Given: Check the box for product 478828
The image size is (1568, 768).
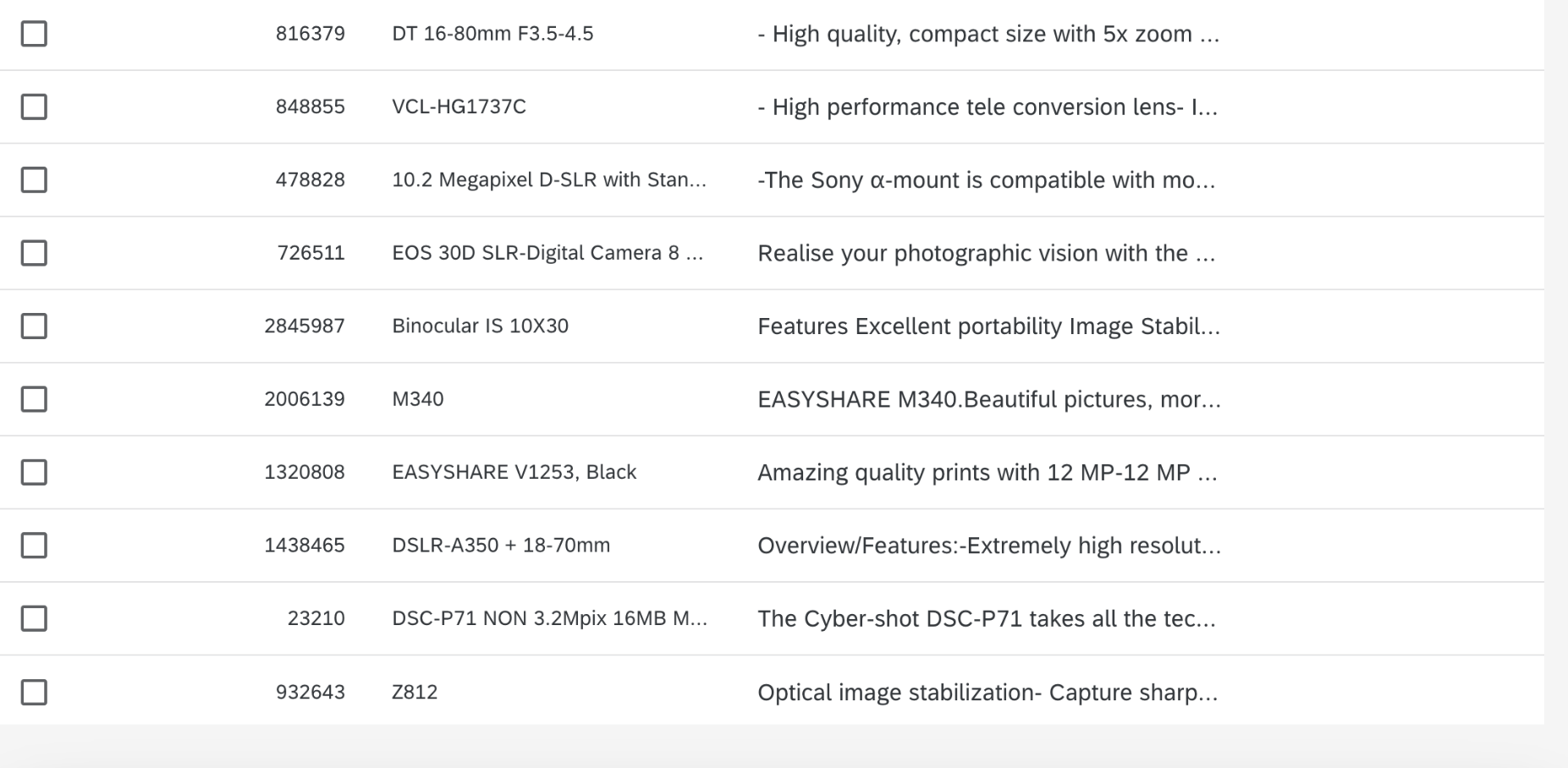Looking at the screenshot, I should tap(33, 179).
